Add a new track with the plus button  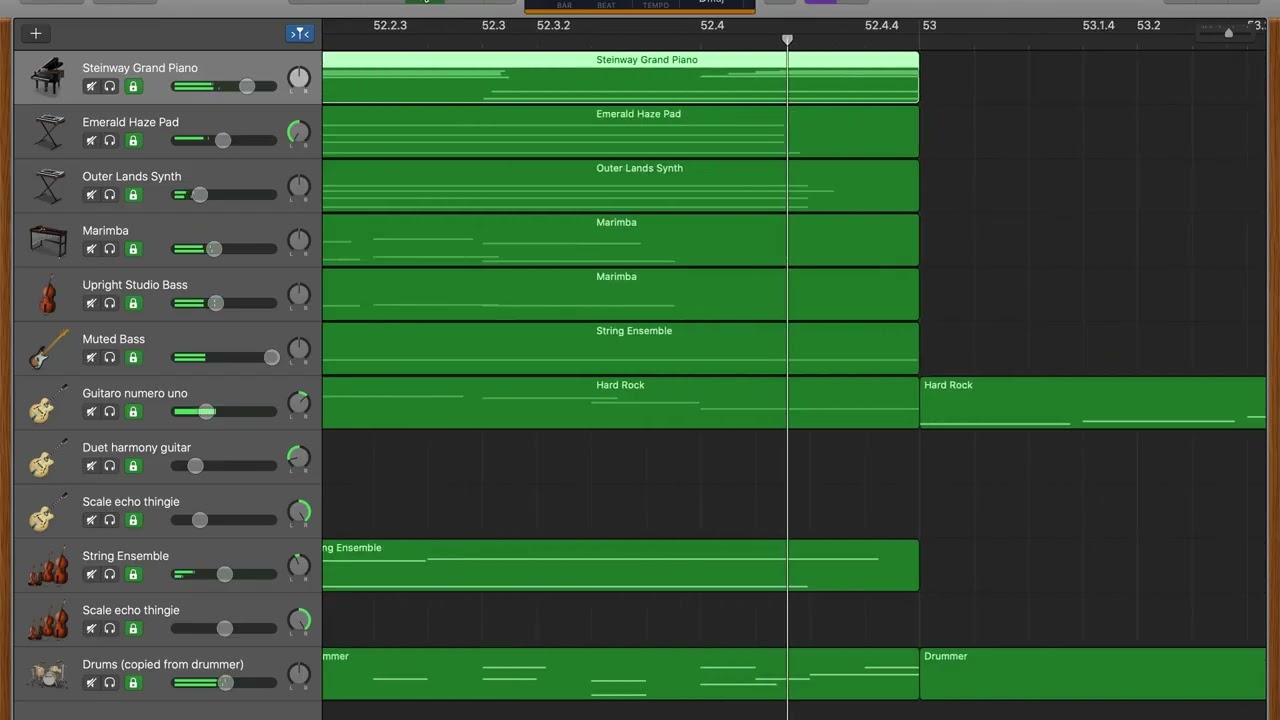tap(36, 33)
